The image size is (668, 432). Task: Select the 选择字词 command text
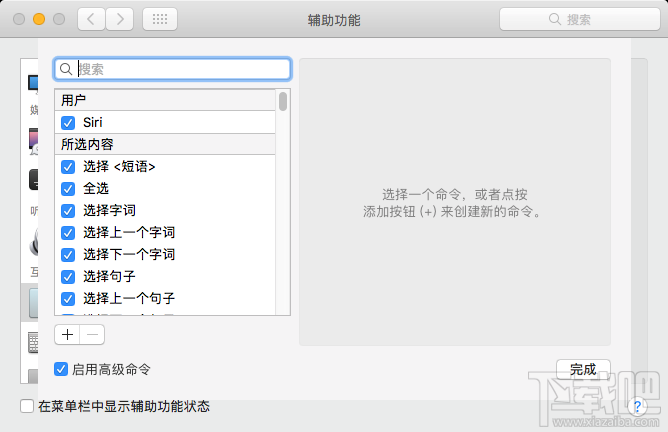coord(109,210)
